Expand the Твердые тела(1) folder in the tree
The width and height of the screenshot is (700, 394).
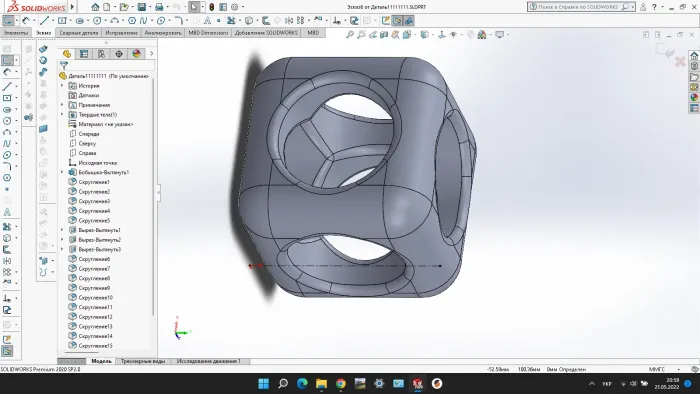pos(62,114)
